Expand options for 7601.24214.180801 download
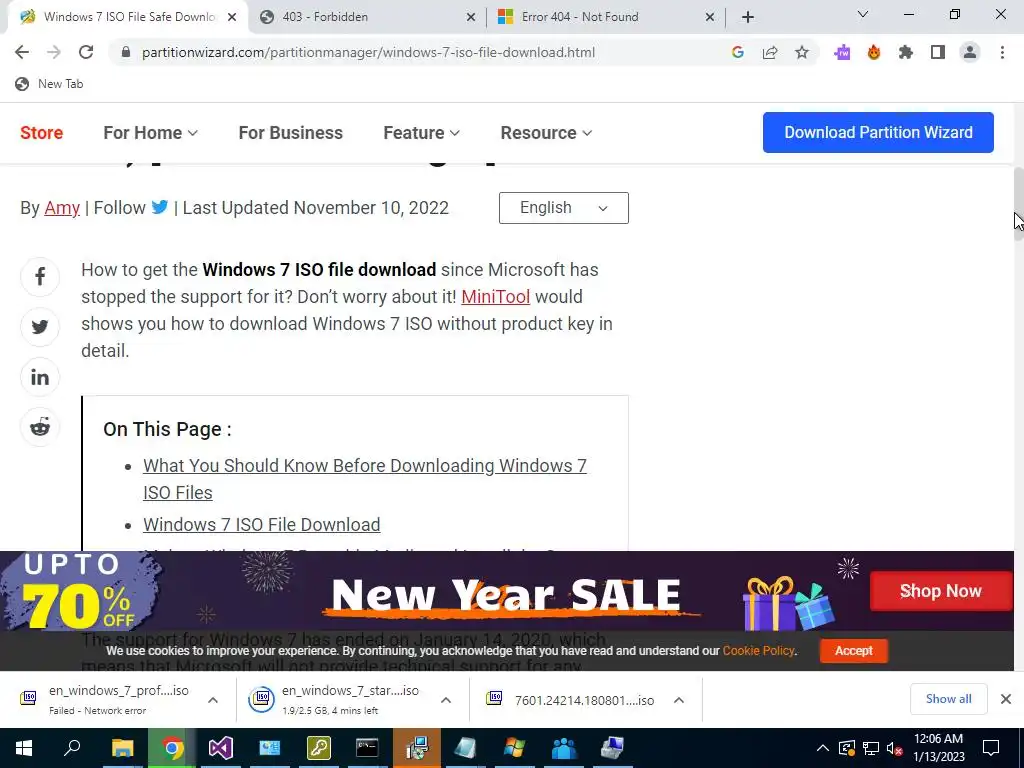The height and width of the screenshot is (768, 1024). (x=679, y=700)
